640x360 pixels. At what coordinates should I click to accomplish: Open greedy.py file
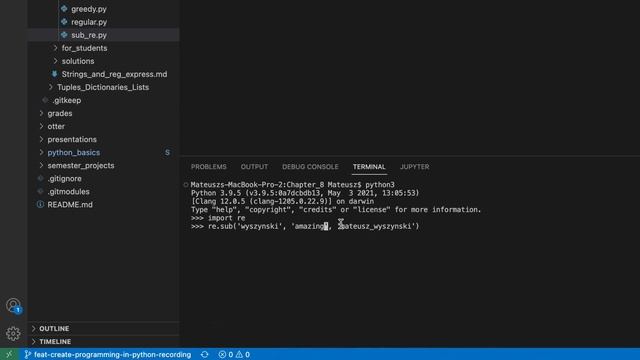pos(89,9)
